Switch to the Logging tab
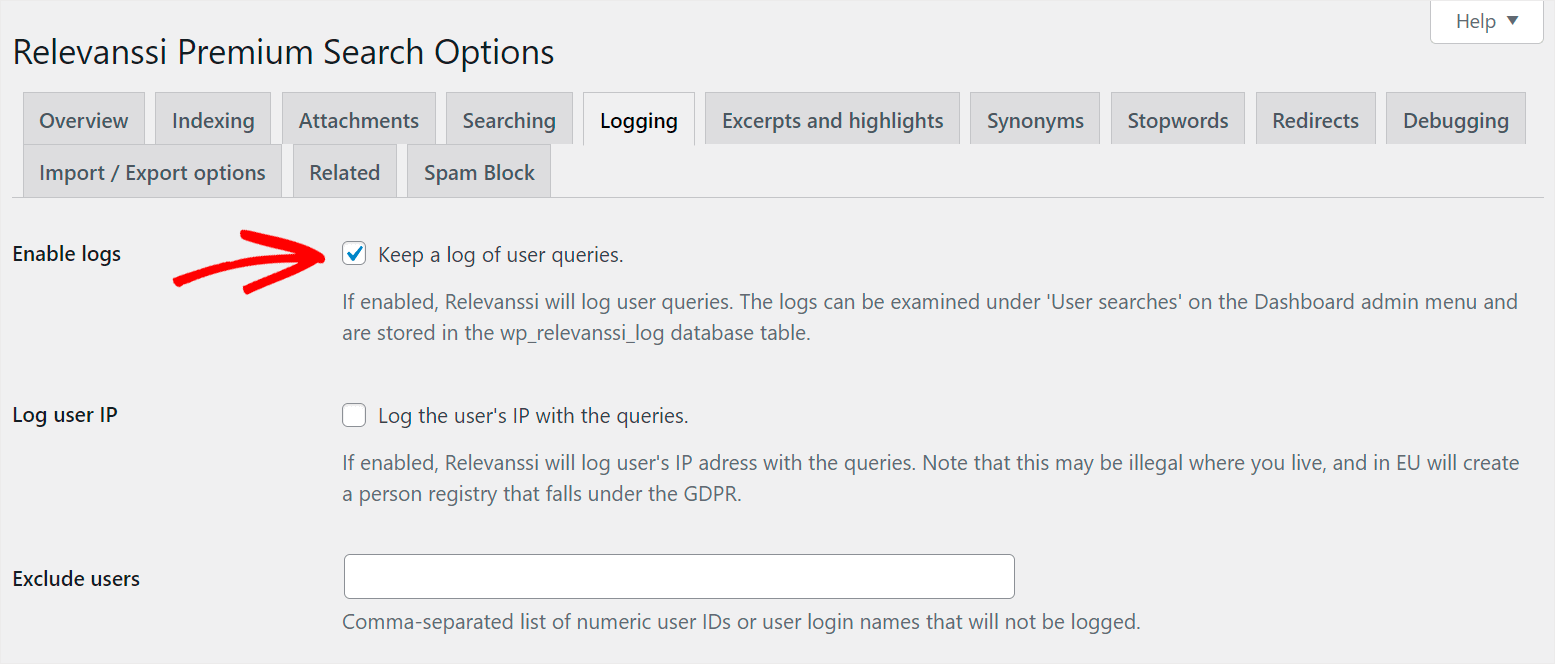The height and width of the screenshot is (664, 1555). 638,118
